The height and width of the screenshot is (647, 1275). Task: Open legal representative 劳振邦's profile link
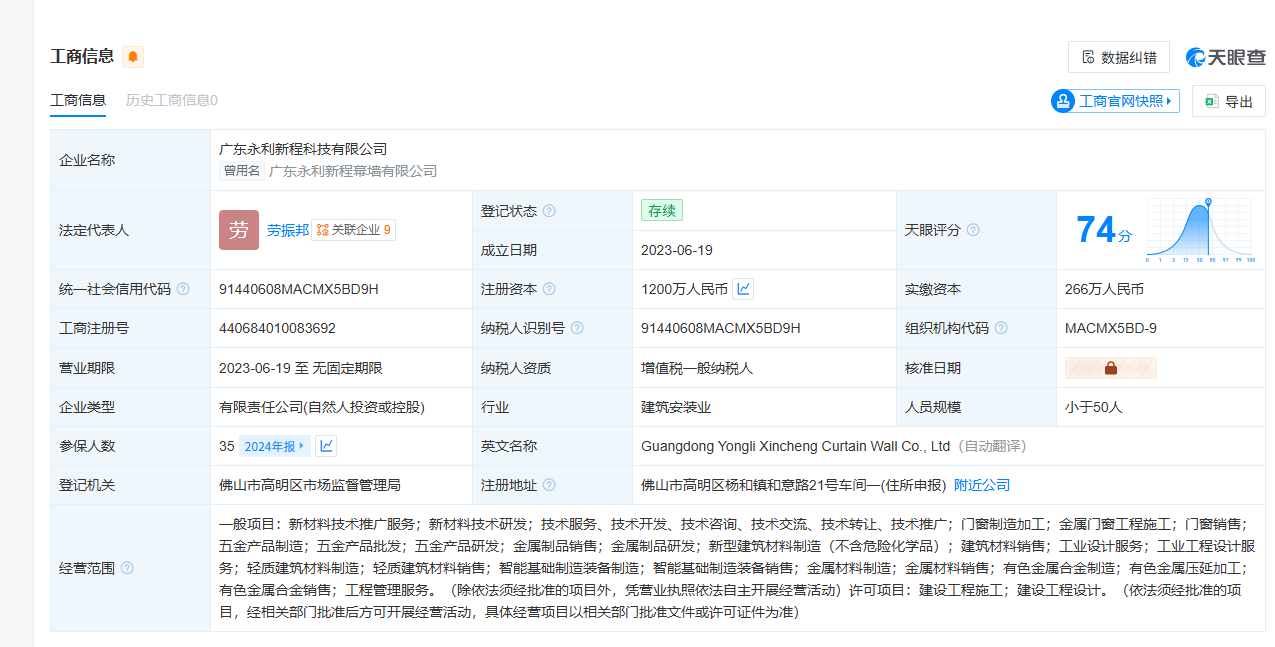click(287, 230)
